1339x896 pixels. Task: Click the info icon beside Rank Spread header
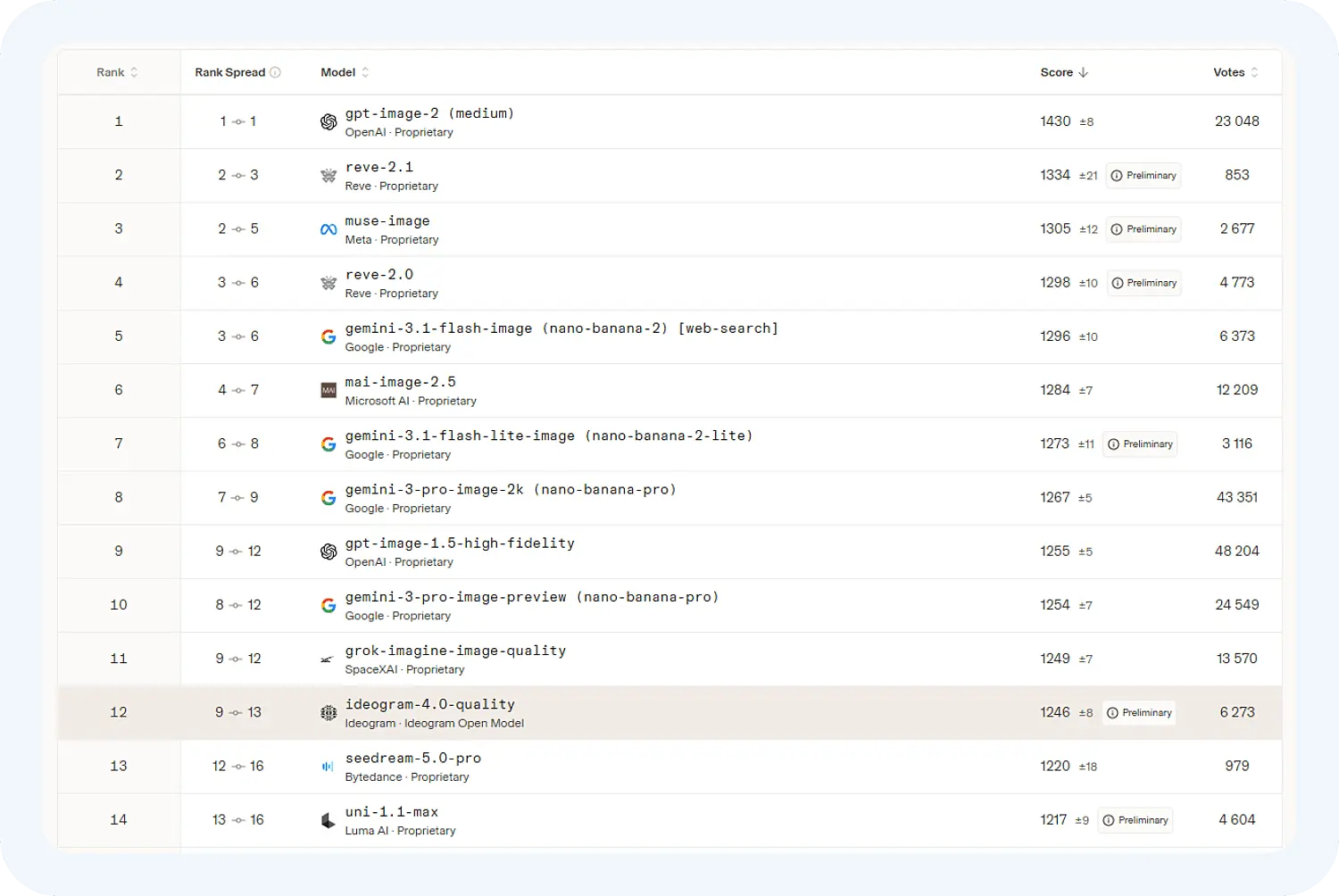pyautogui.click(x=275, y=72)
